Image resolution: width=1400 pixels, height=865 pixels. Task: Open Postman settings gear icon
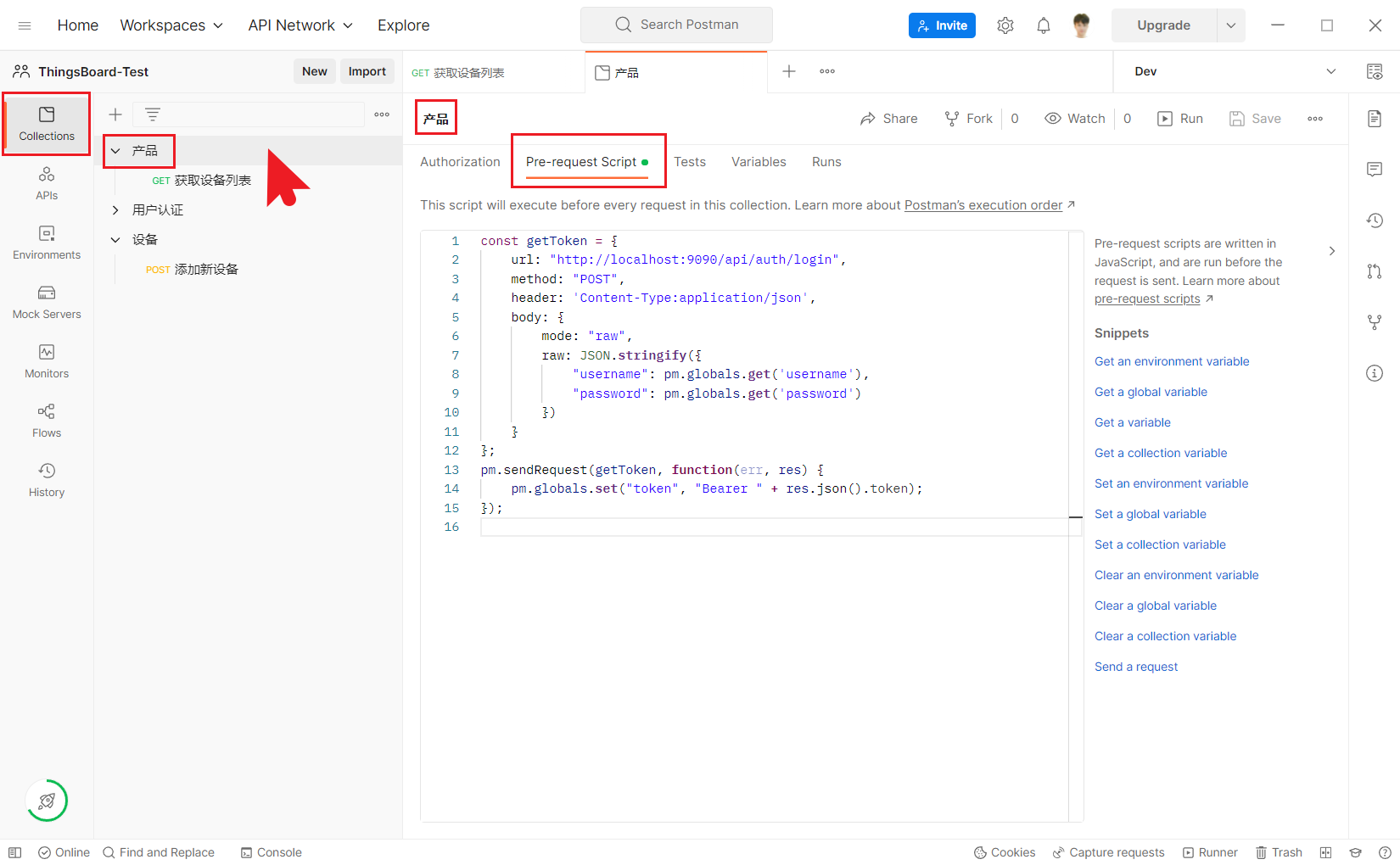click(x=1005, y=25)
